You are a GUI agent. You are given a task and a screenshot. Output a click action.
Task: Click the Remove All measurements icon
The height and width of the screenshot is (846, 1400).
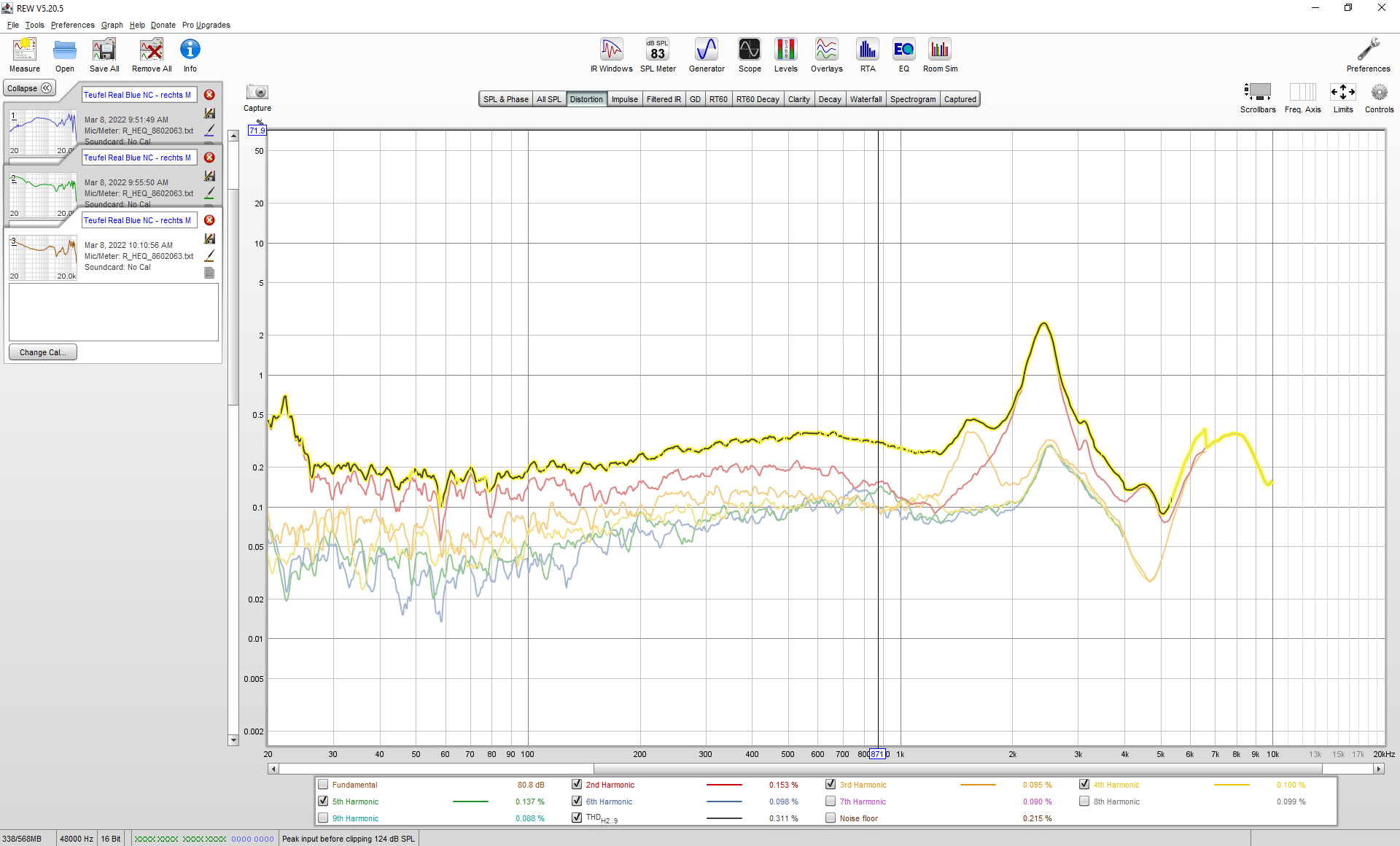152,55
